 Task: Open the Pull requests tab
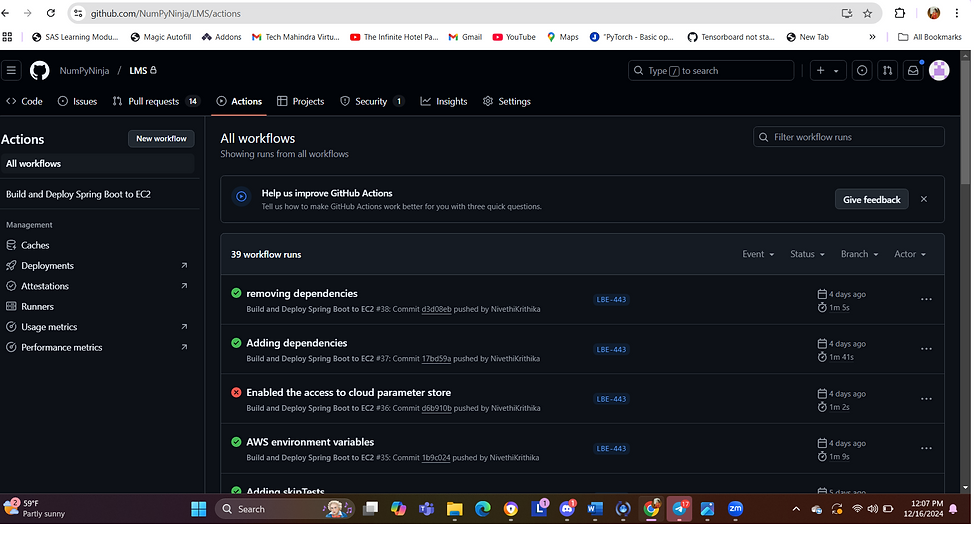pos(156,101)
